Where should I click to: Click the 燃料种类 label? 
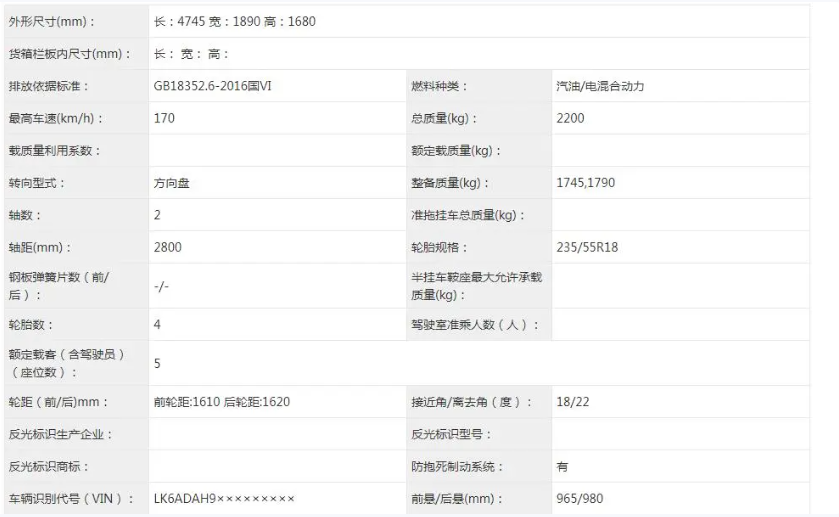[439, 86]
